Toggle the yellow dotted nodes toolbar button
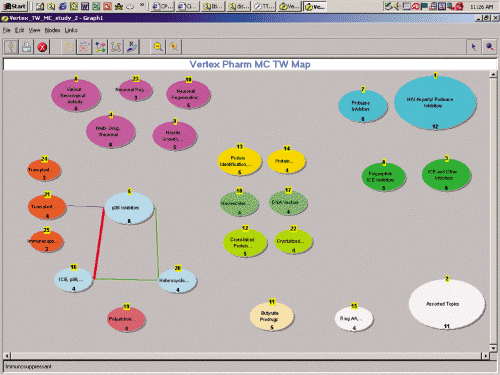 [69, 47]
